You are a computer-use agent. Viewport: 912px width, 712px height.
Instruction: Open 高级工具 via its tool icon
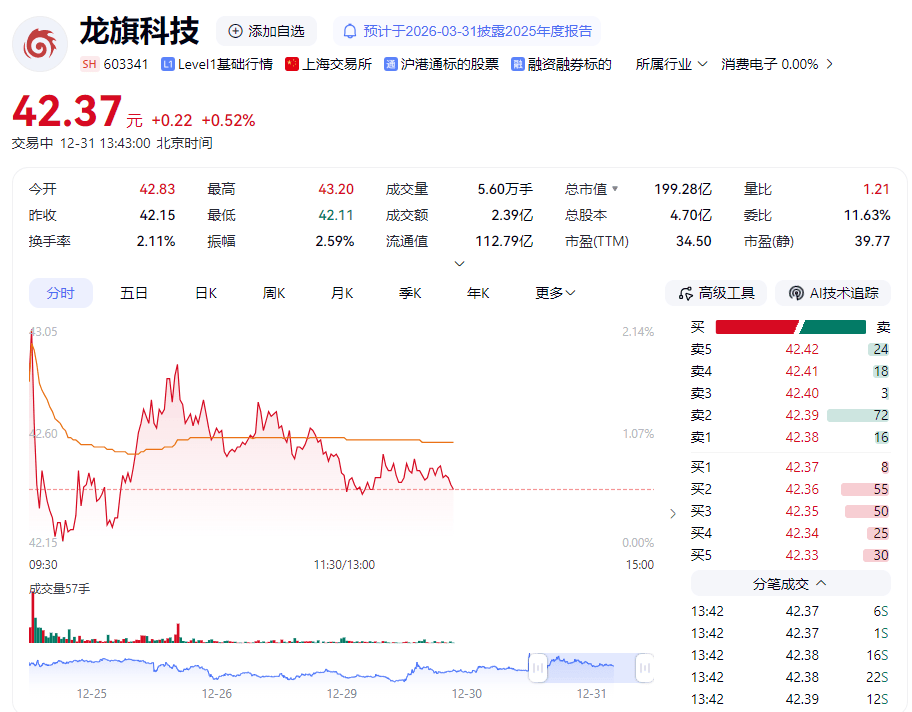[686, 293]
